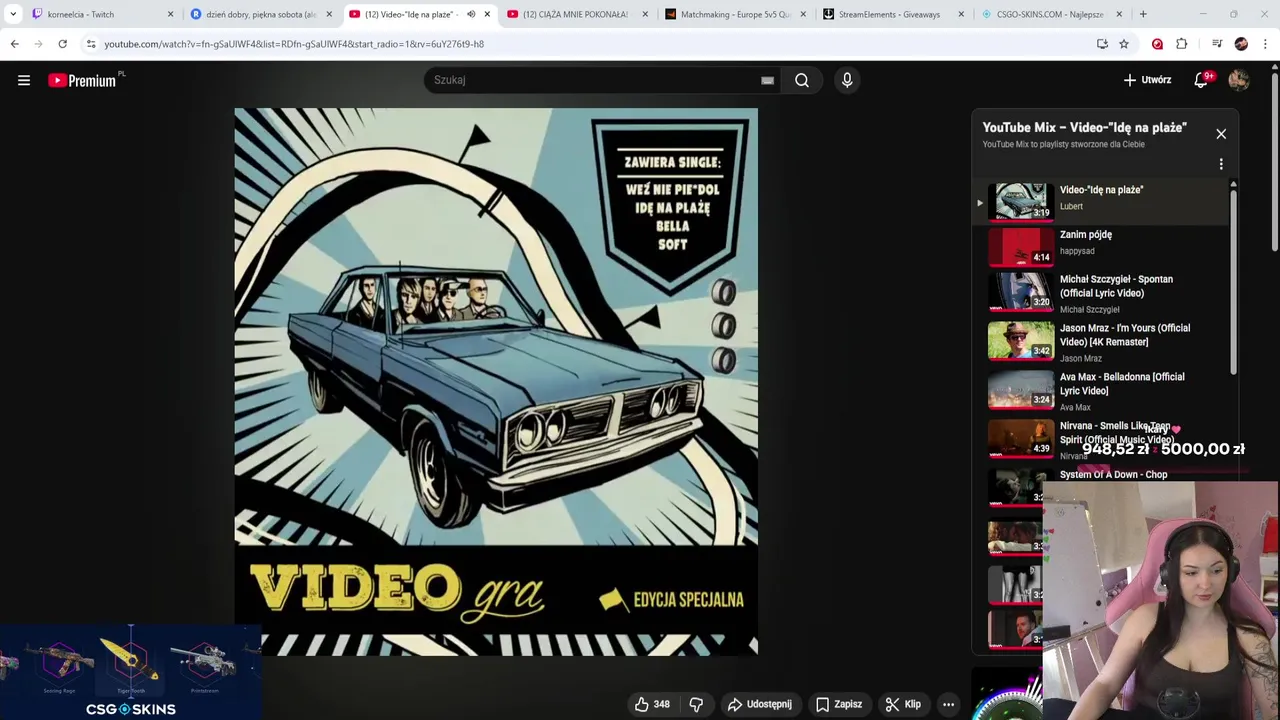Create a clip with Klip button
The width and height of the screenshot is (1280, 720).
[903, 704]
